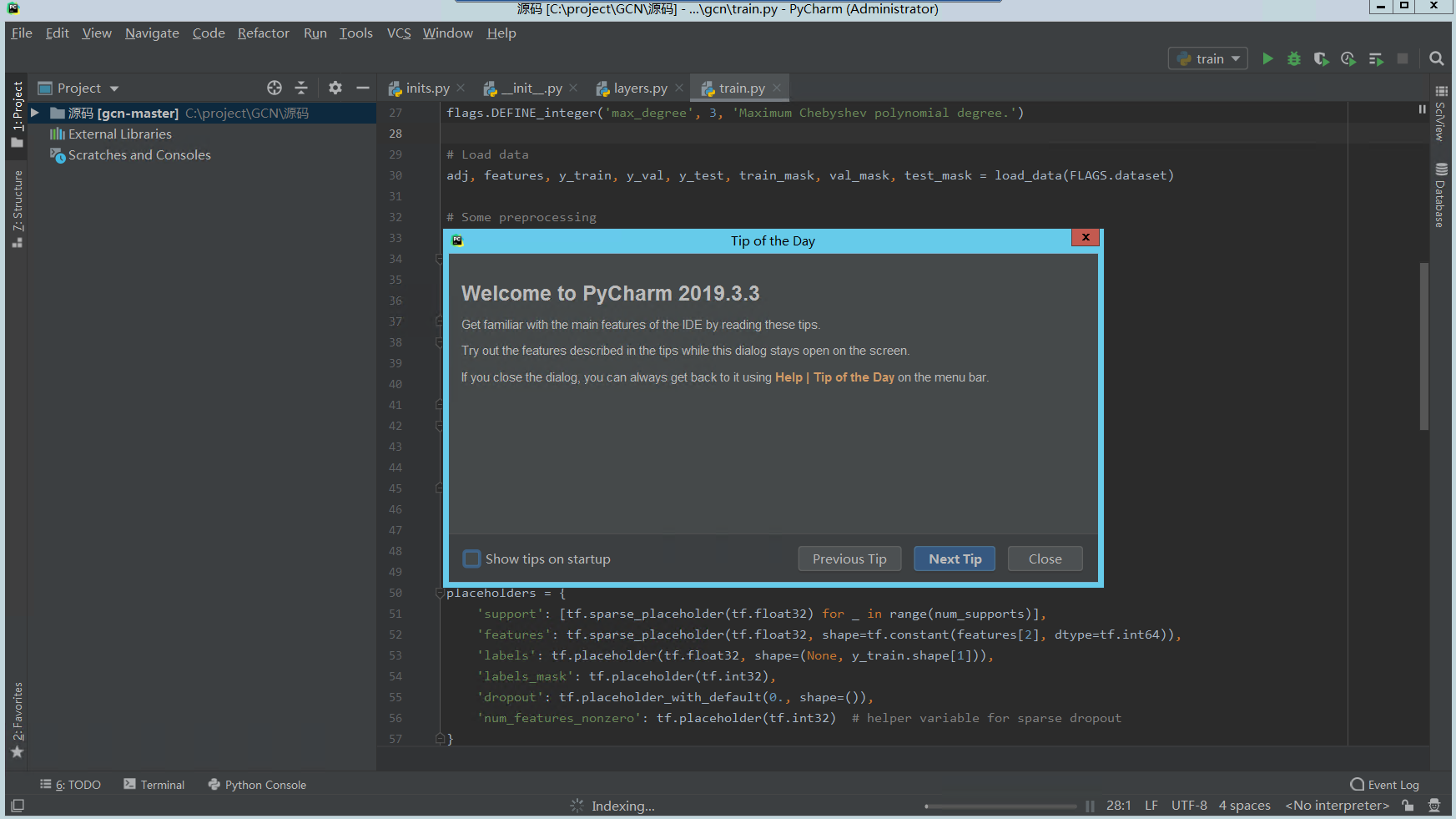
Task: Click the locate/scroll-from-source target icon
Action: pos(275,88)
